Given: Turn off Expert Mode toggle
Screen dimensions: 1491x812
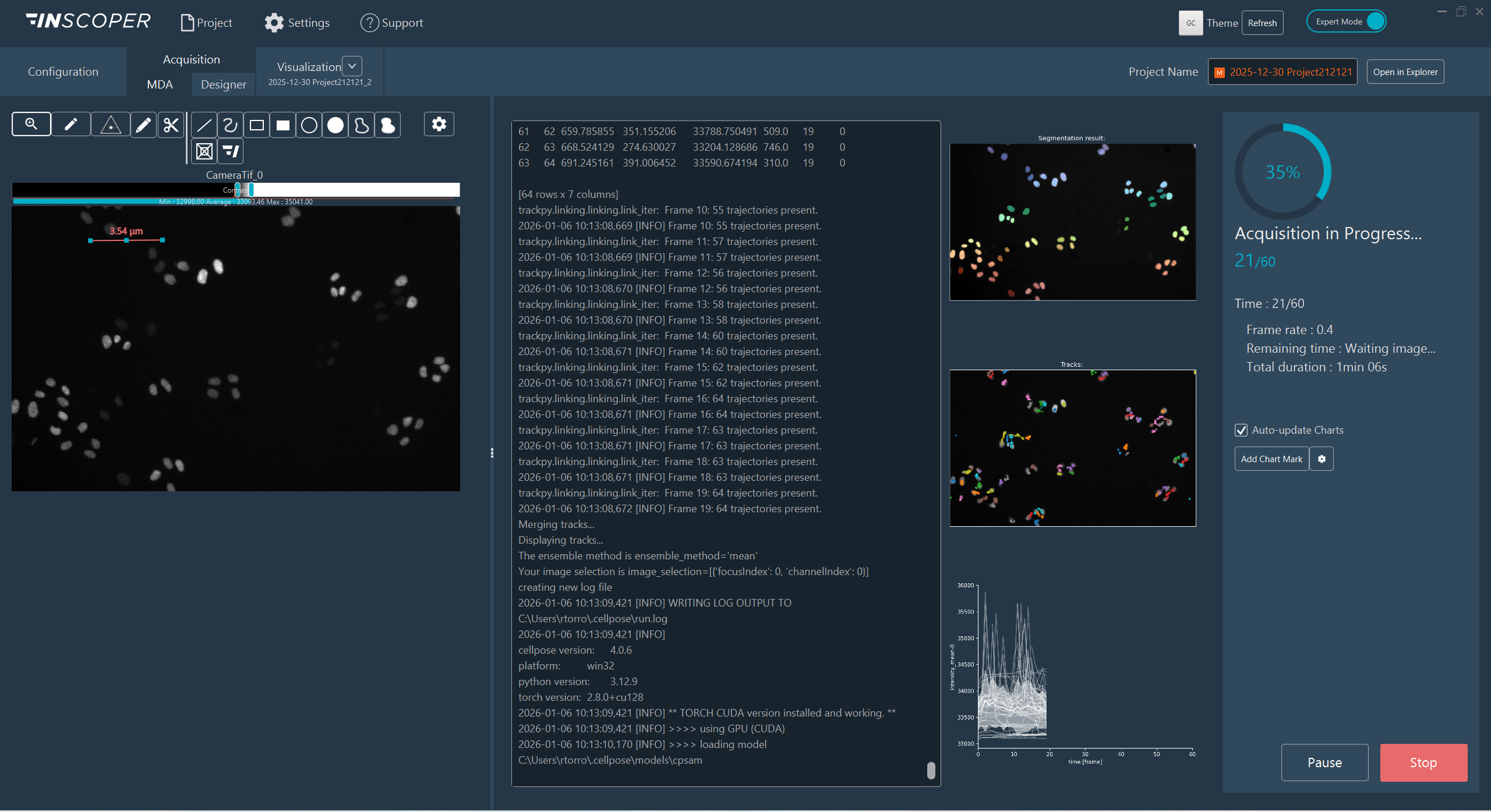Looking at the screenshot, I should click(1346, 22).
